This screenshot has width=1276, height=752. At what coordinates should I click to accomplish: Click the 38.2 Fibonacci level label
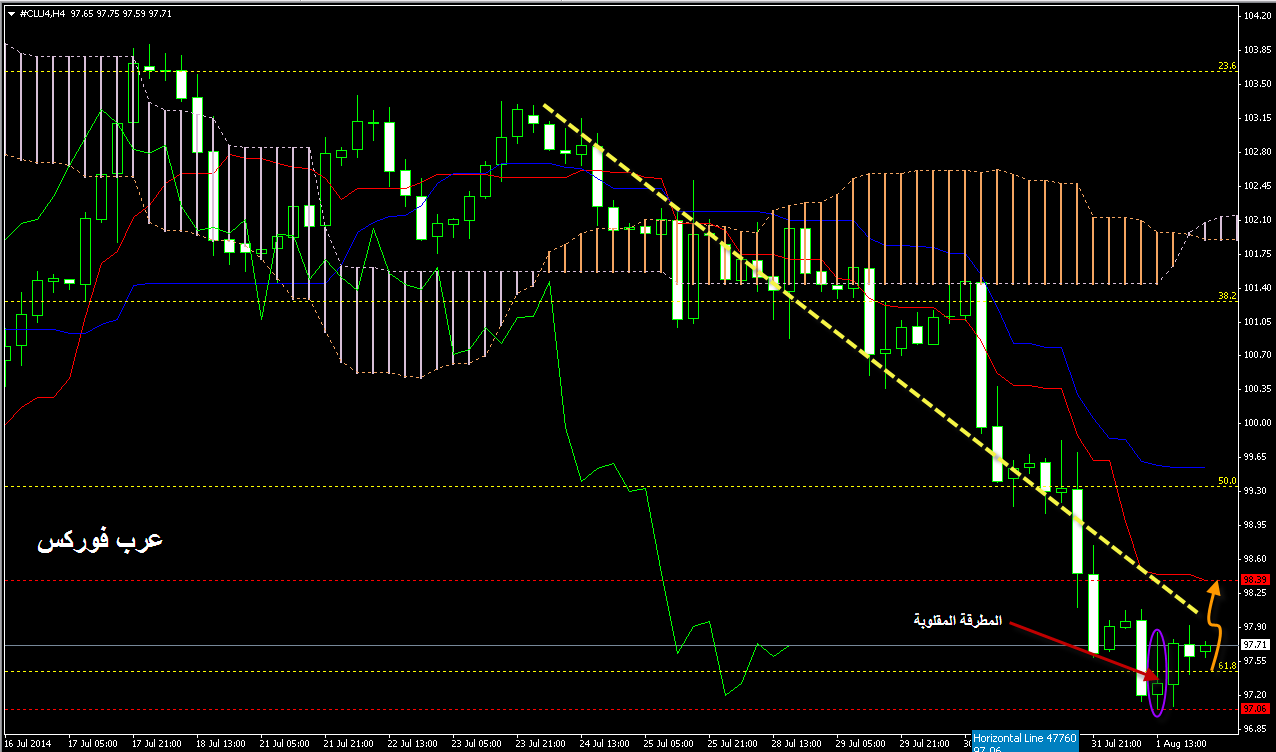1227,296
